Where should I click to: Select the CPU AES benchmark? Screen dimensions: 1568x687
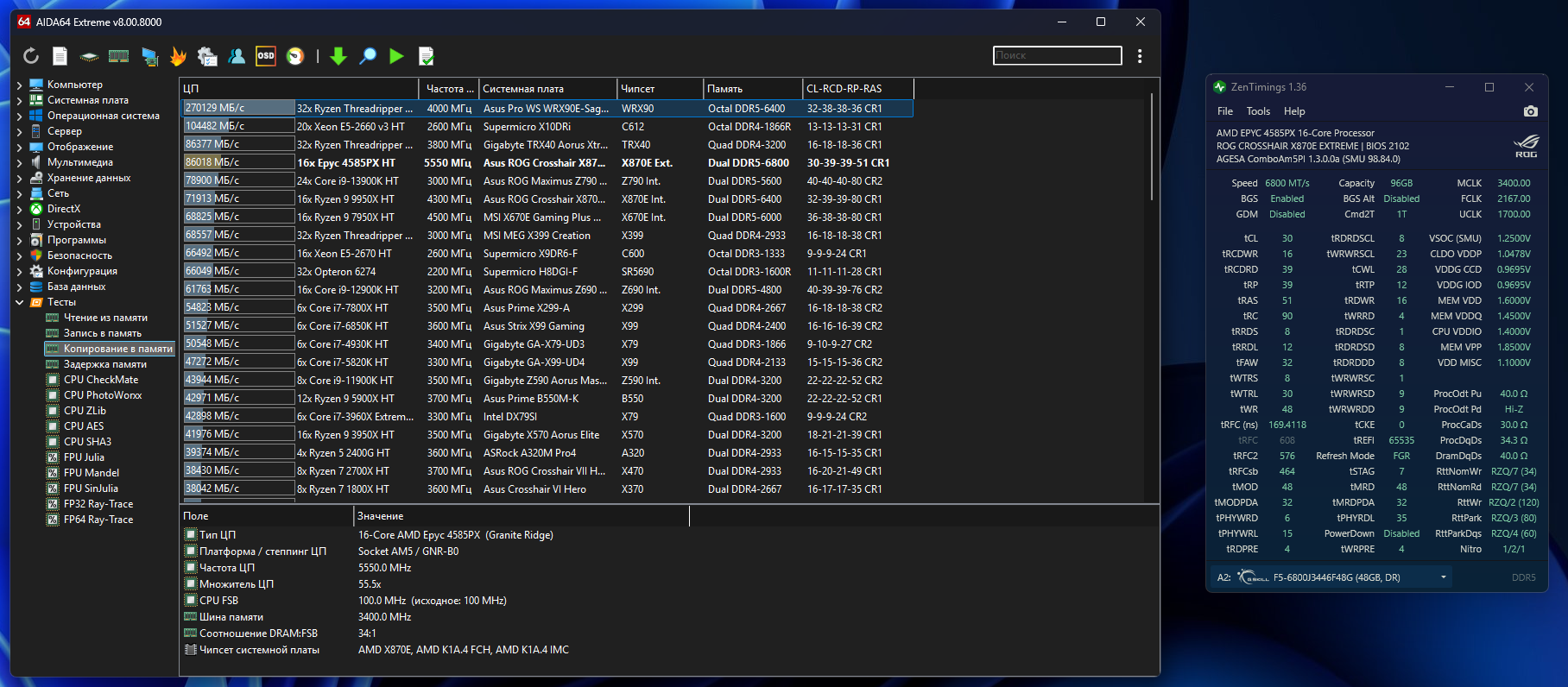(84, 426)
